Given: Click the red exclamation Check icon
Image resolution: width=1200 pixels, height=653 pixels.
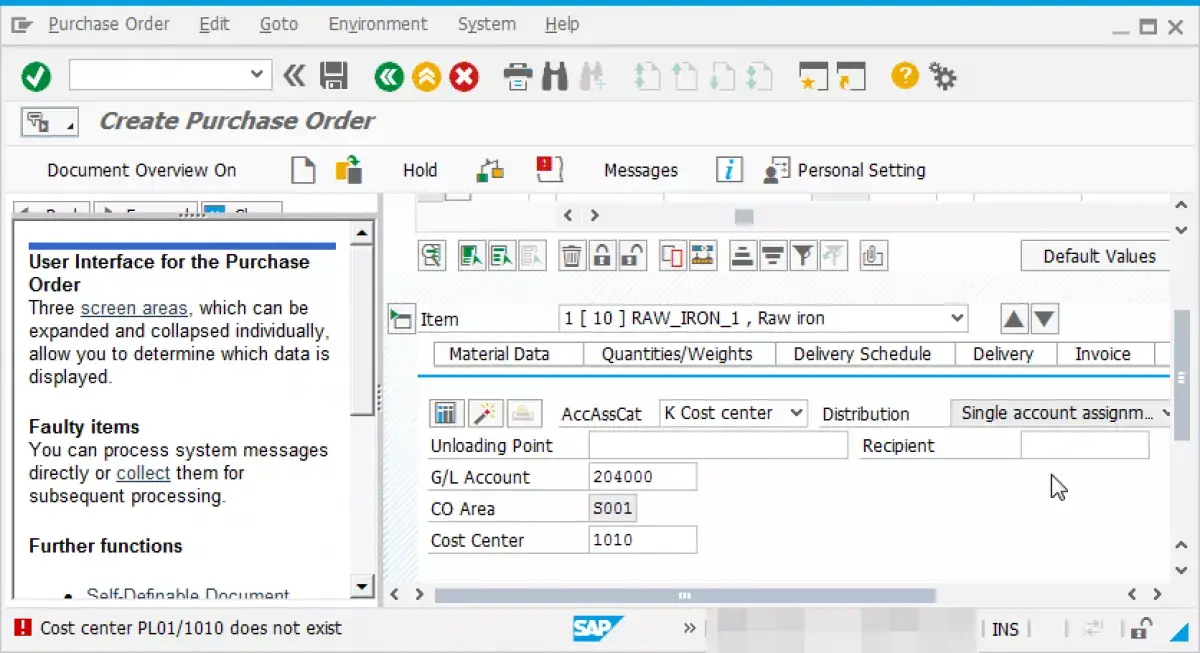Looking at the screenshot, I should coord(550,169).
